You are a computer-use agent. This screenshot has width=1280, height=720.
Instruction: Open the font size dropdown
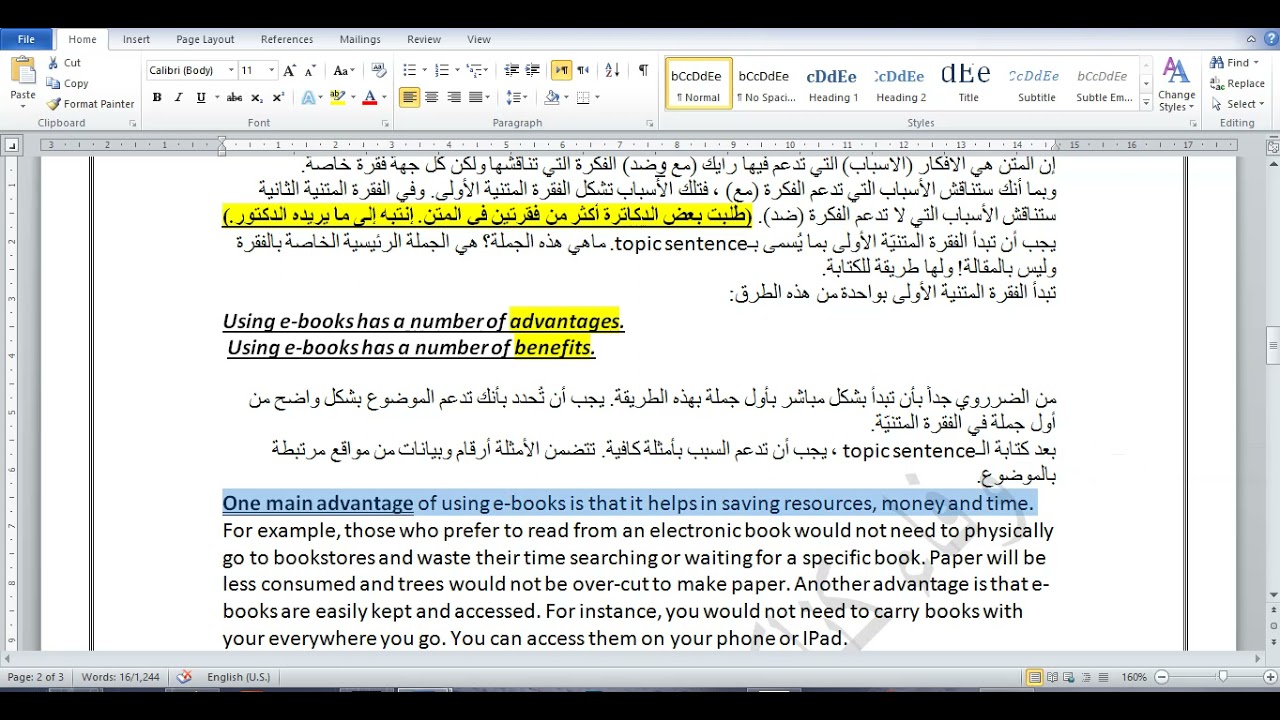point(272,71)
